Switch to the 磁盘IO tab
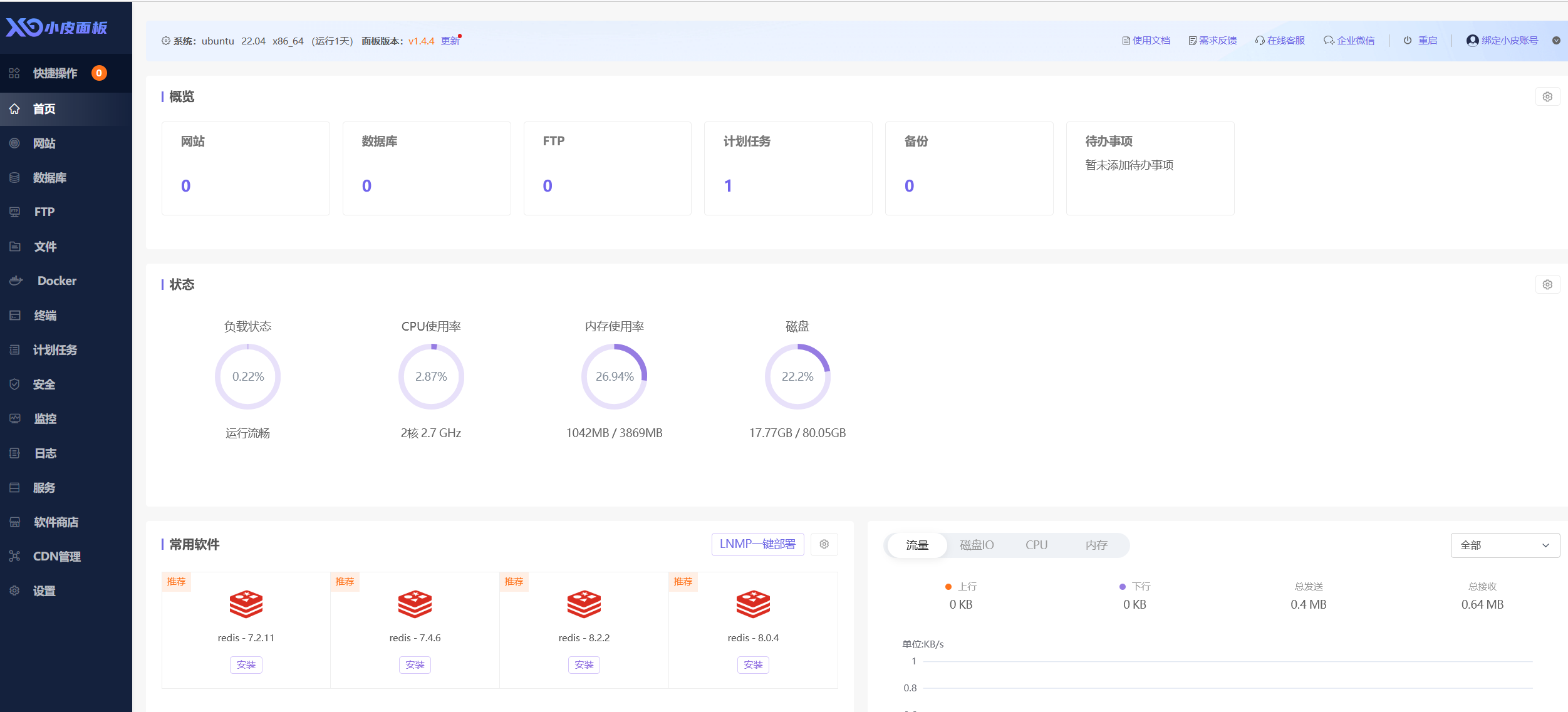 click(977, 545)
